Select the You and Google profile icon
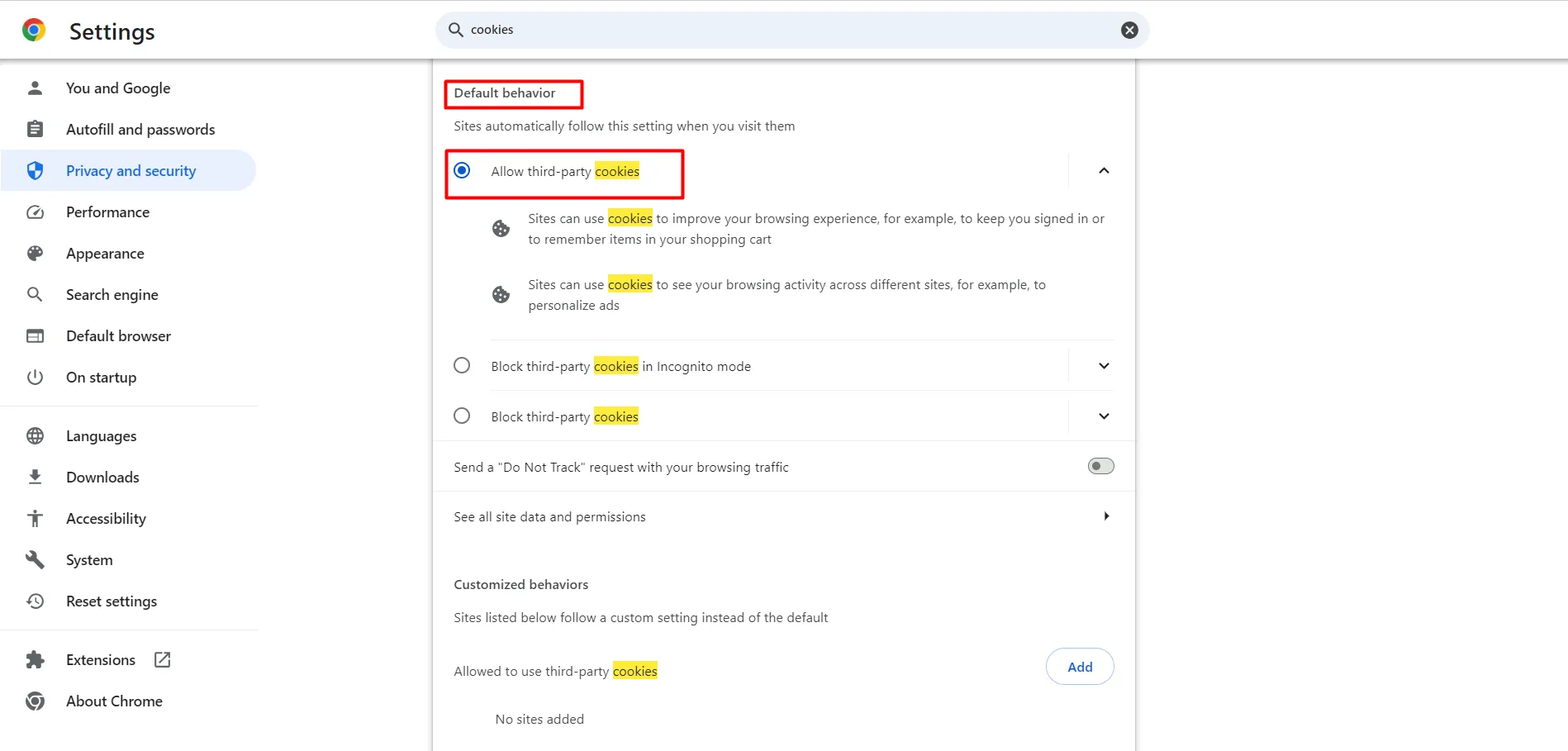This screenshot has width=1568, height=751. pyautogui.click(x=35, y=88)
